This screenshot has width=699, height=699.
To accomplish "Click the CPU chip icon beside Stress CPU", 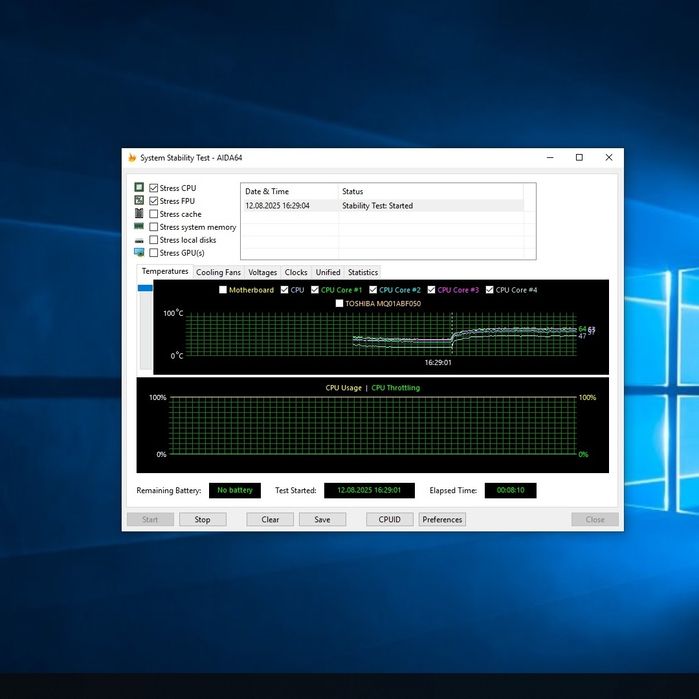I will click(x=139, y=187).
